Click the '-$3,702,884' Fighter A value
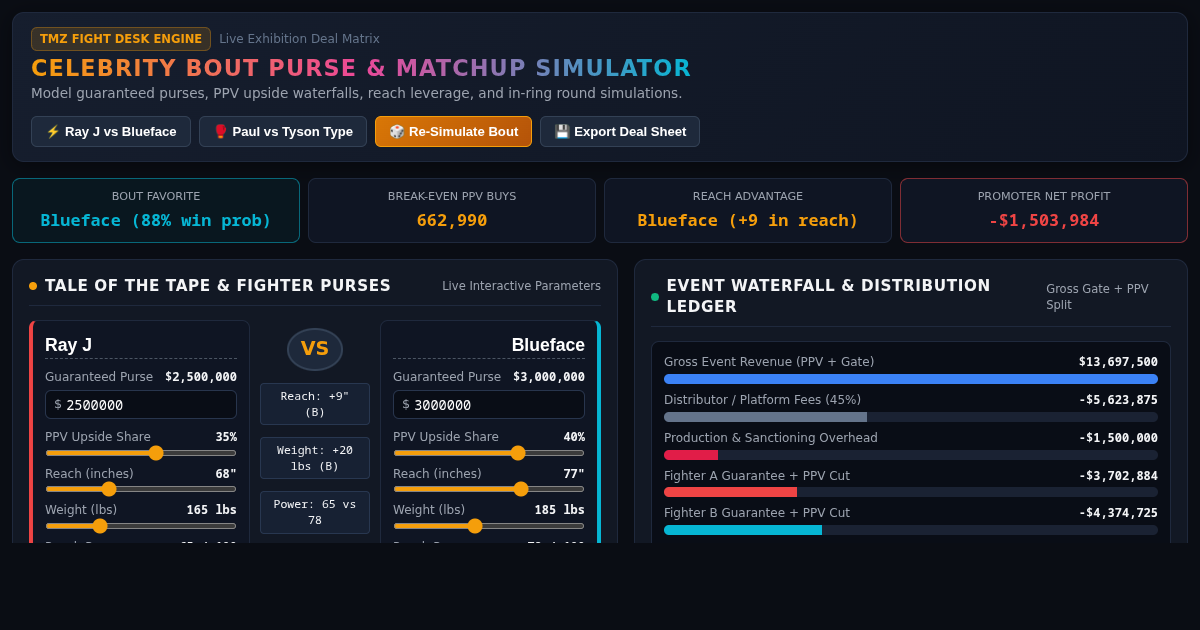Screen dimensions: 1200x630 click(1118, 476)
